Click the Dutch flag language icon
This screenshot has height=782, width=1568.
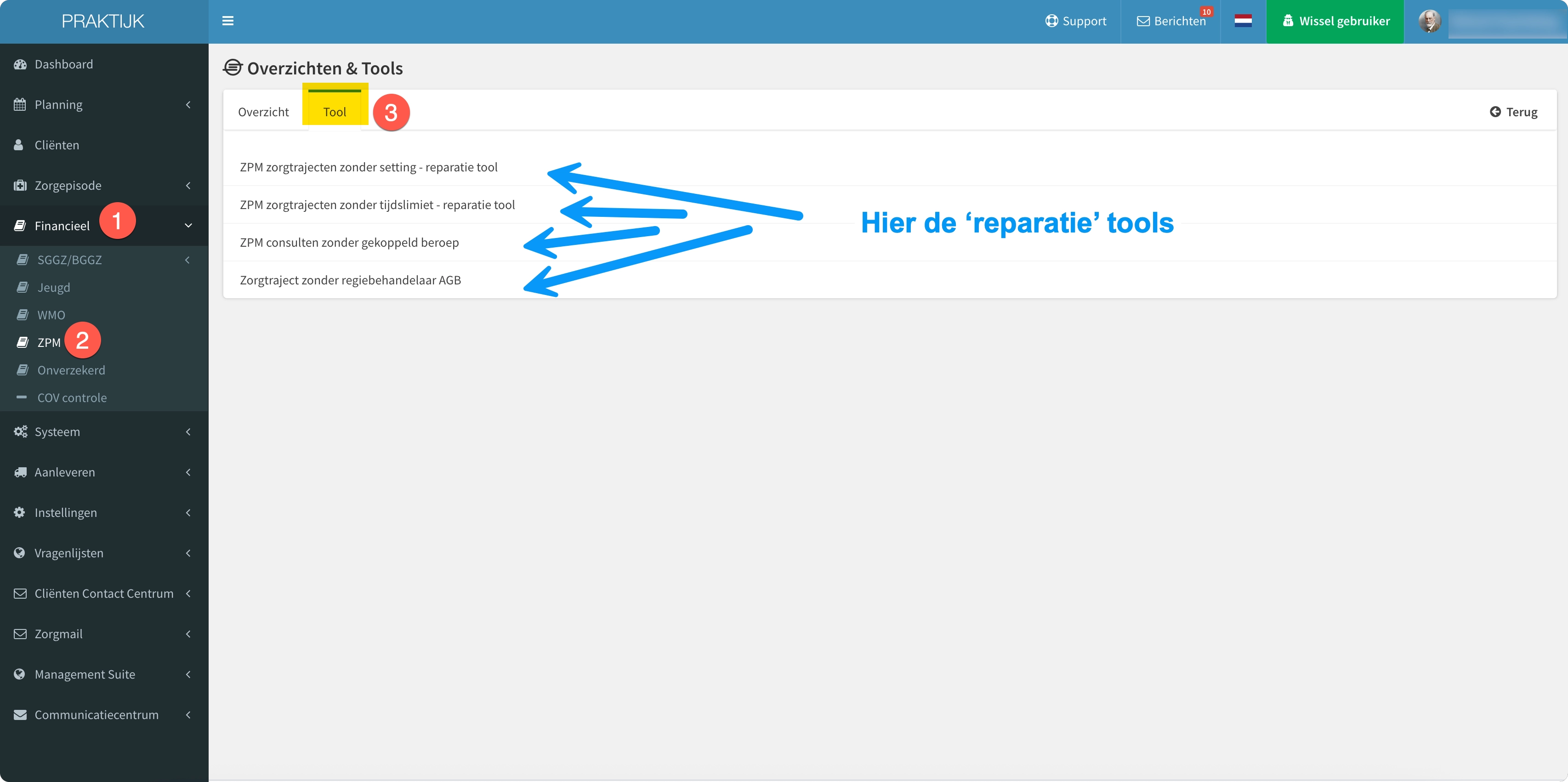[x=1243, y=21]
